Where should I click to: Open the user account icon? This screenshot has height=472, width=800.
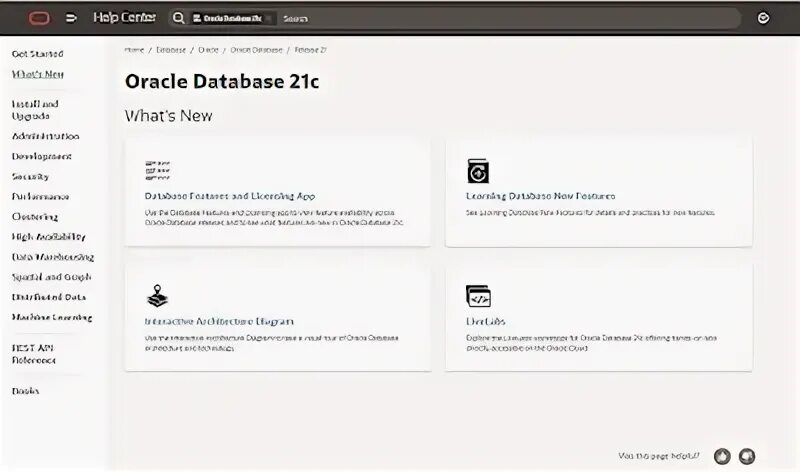click(763, 18)
